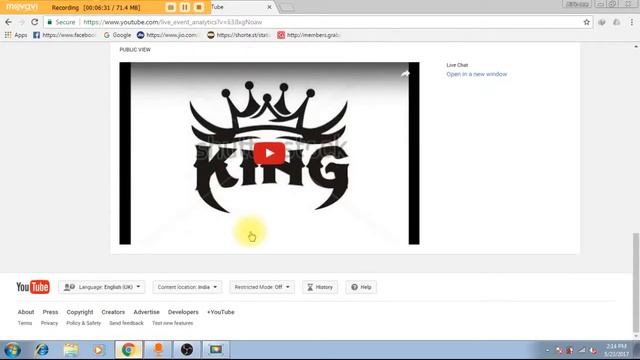The image size is (640, 360).
Task: Open the Copyright footer link
Action: pos(80,312)
